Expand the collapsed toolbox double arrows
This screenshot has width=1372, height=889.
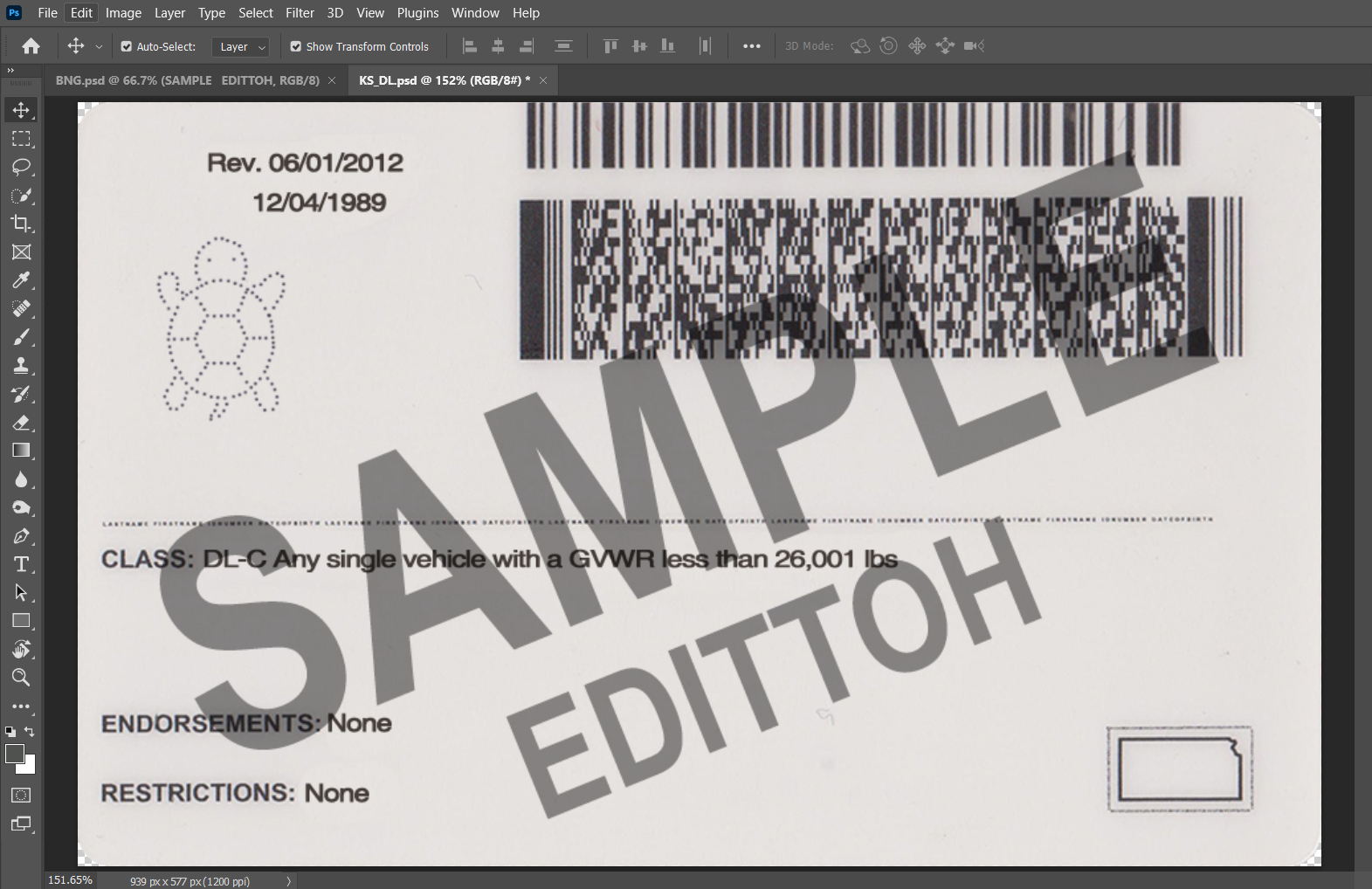tap(10, 70)
